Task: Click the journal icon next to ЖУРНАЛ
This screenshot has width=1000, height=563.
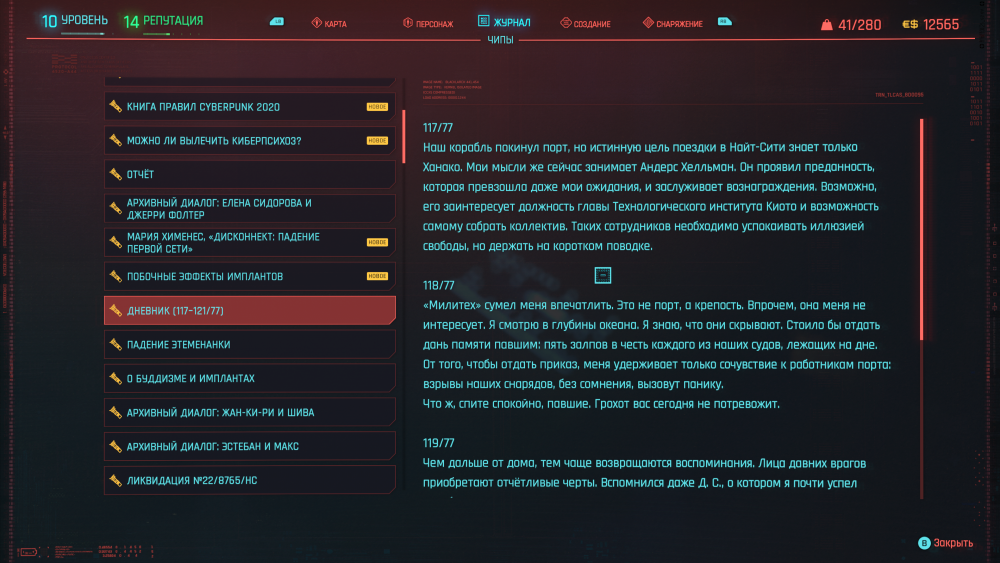Action: click(484, 21)
